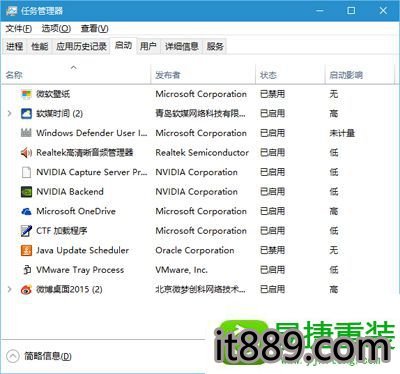Click the Microsoft OneDrive cloud icon
The width and height of the screenshot is (400, 374).
click(26, 211)
